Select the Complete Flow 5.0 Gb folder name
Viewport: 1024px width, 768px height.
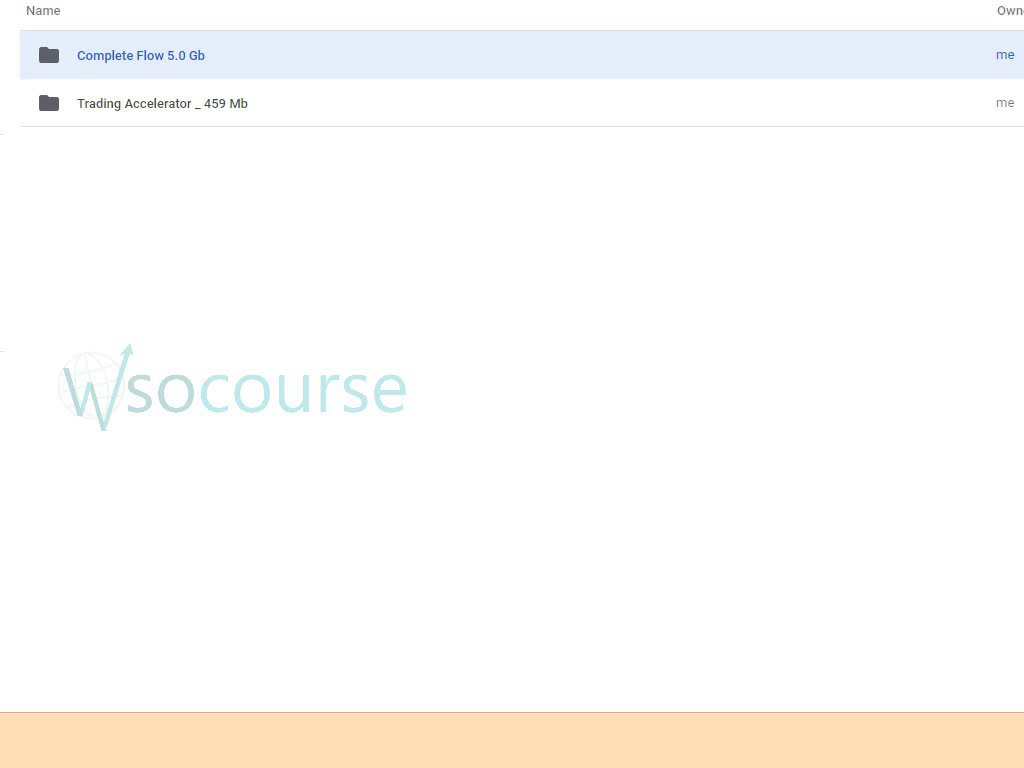tap(141, 56)
